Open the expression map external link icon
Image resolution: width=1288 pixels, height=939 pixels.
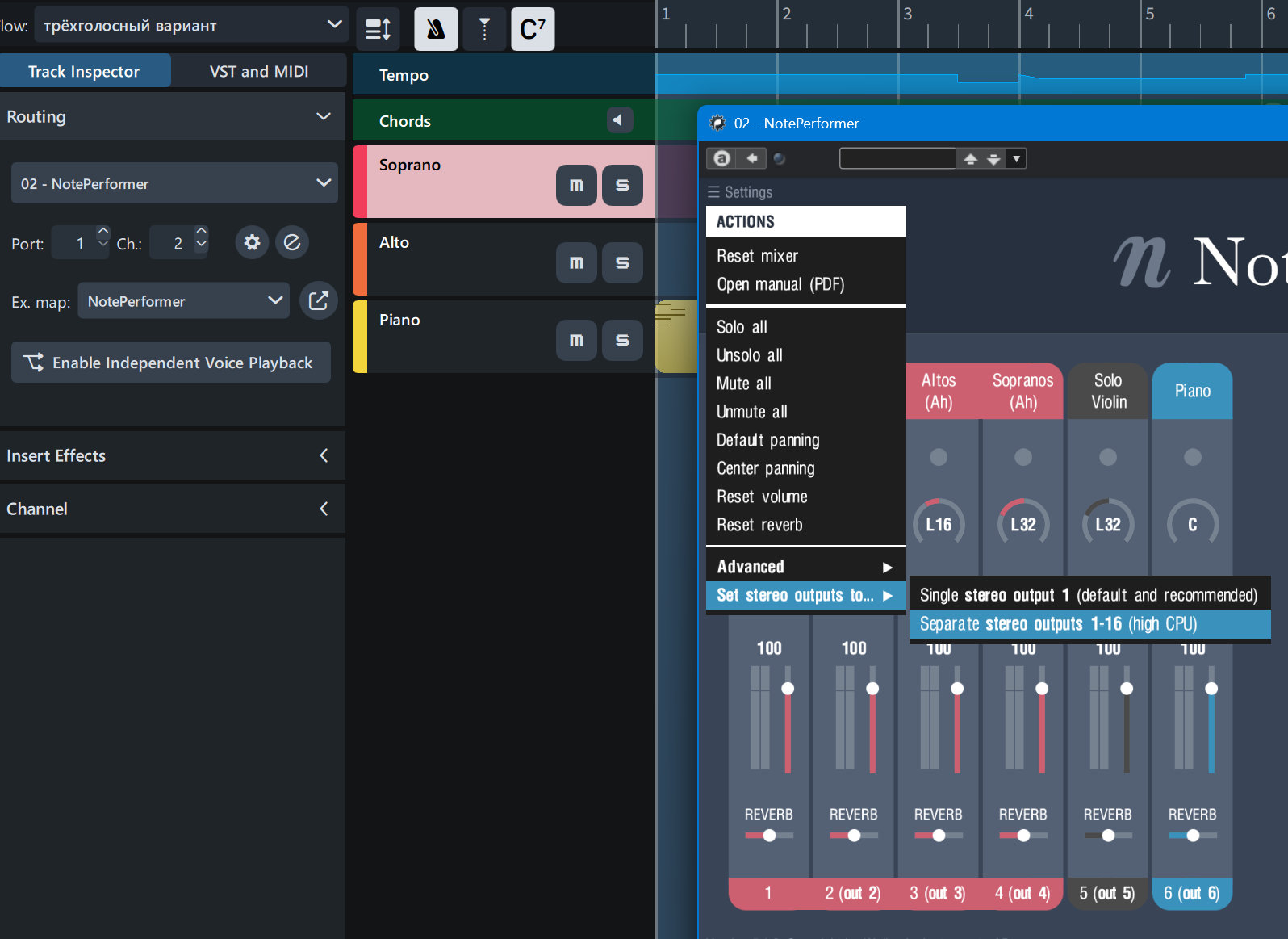pos(319,301)
